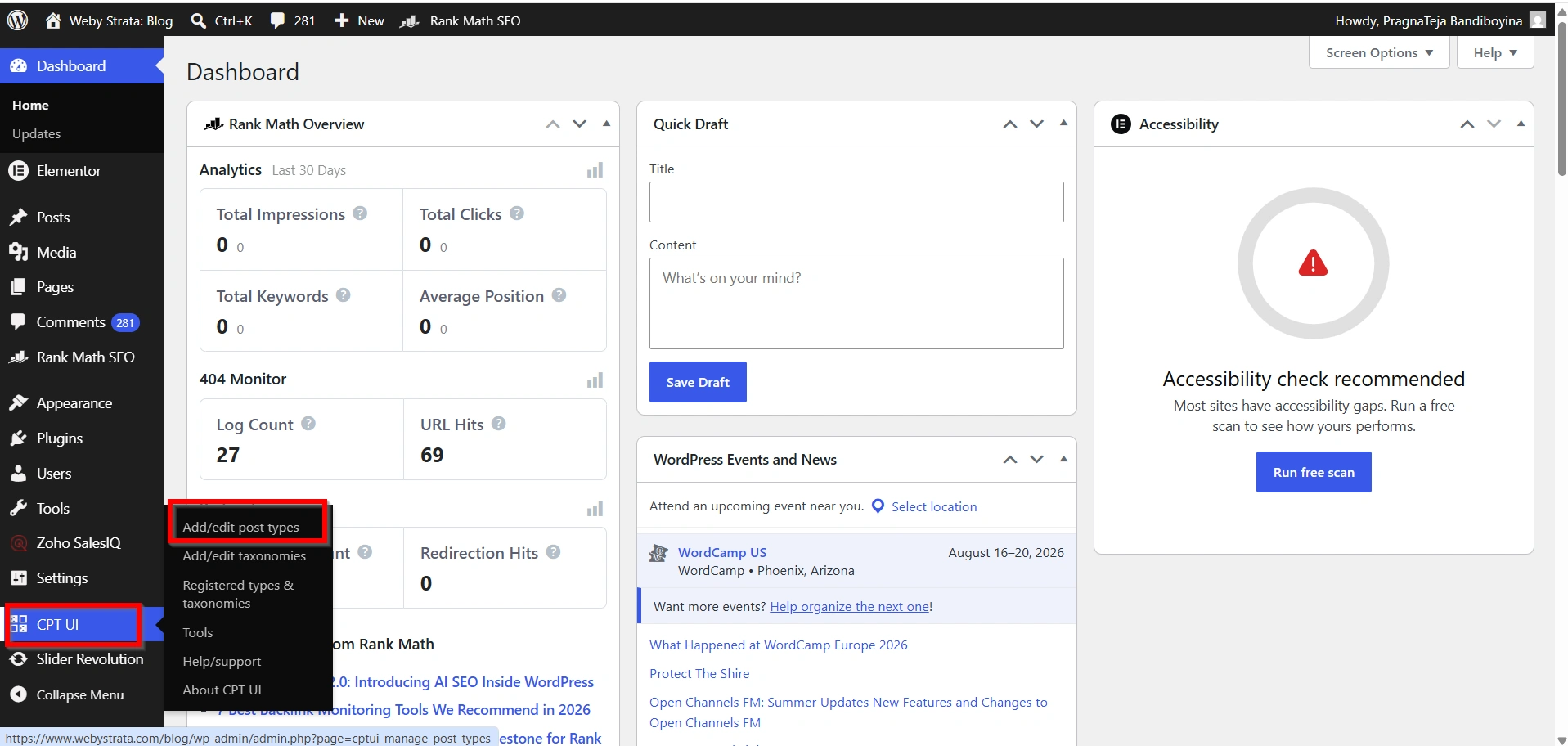
Task: Click the help icon beside Average Position
Action: tap(559, 295)
